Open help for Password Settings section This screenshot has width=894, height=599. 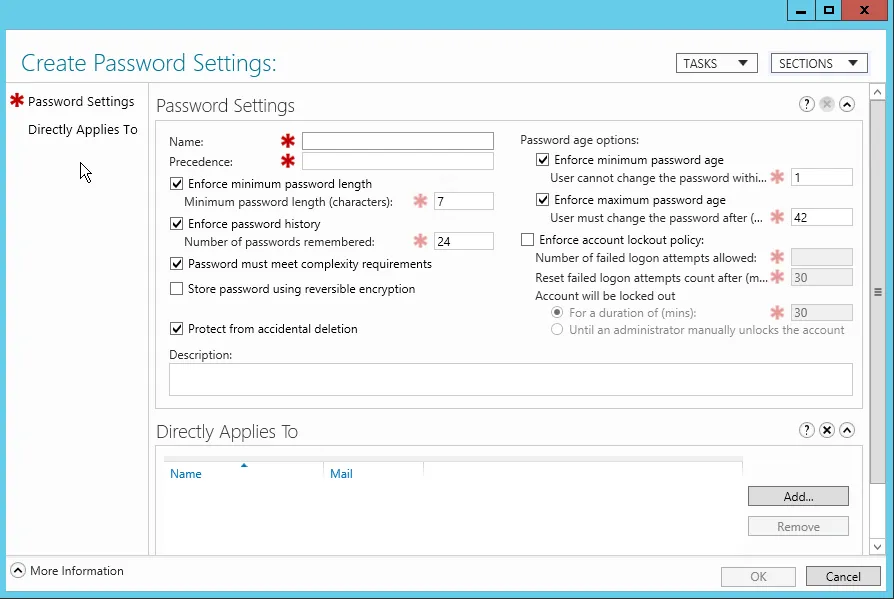(x=806, y=104)
